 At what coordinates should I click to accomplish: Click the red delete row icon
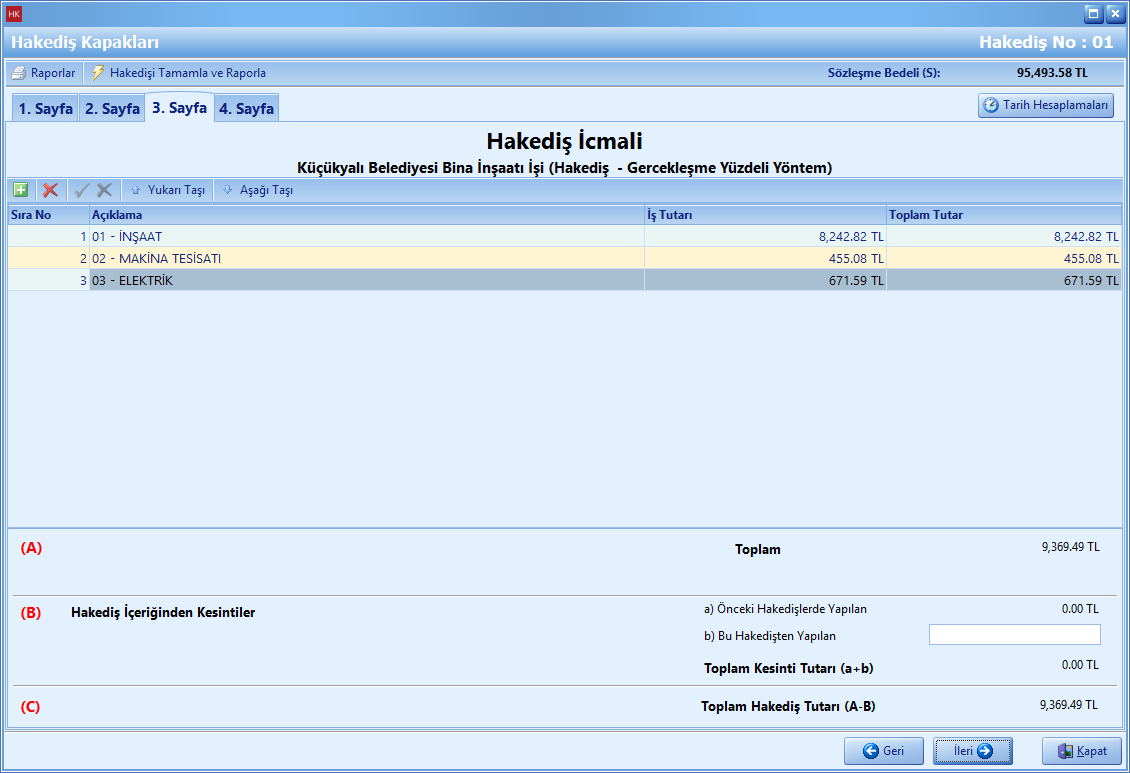(x=50, y=190)
